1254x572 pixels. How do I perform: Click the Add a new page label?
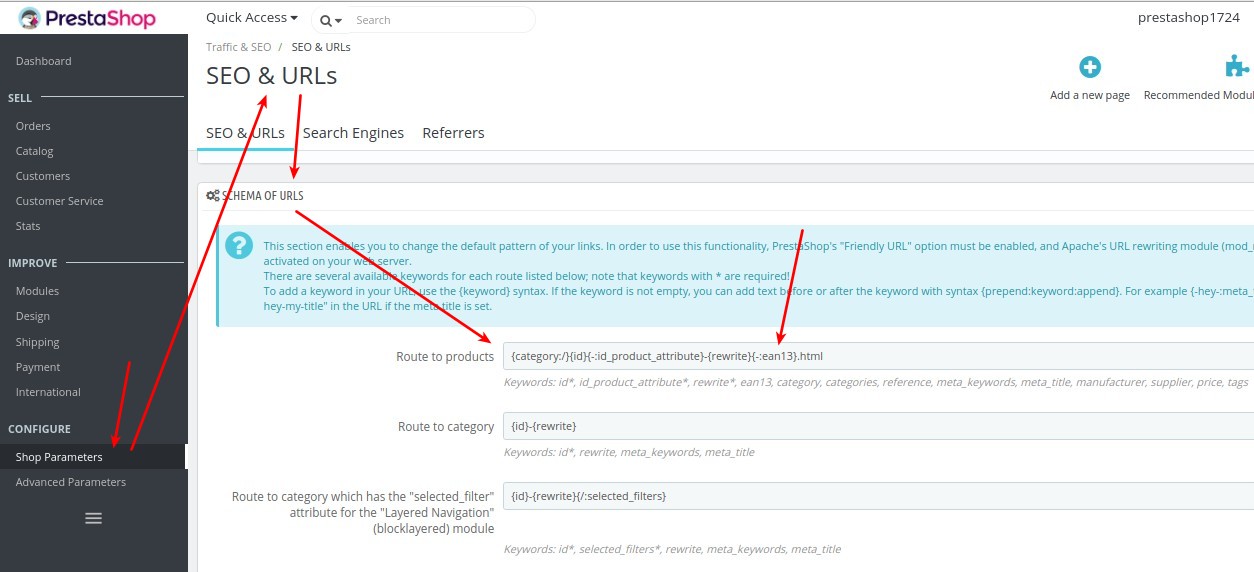point(1090,95)
